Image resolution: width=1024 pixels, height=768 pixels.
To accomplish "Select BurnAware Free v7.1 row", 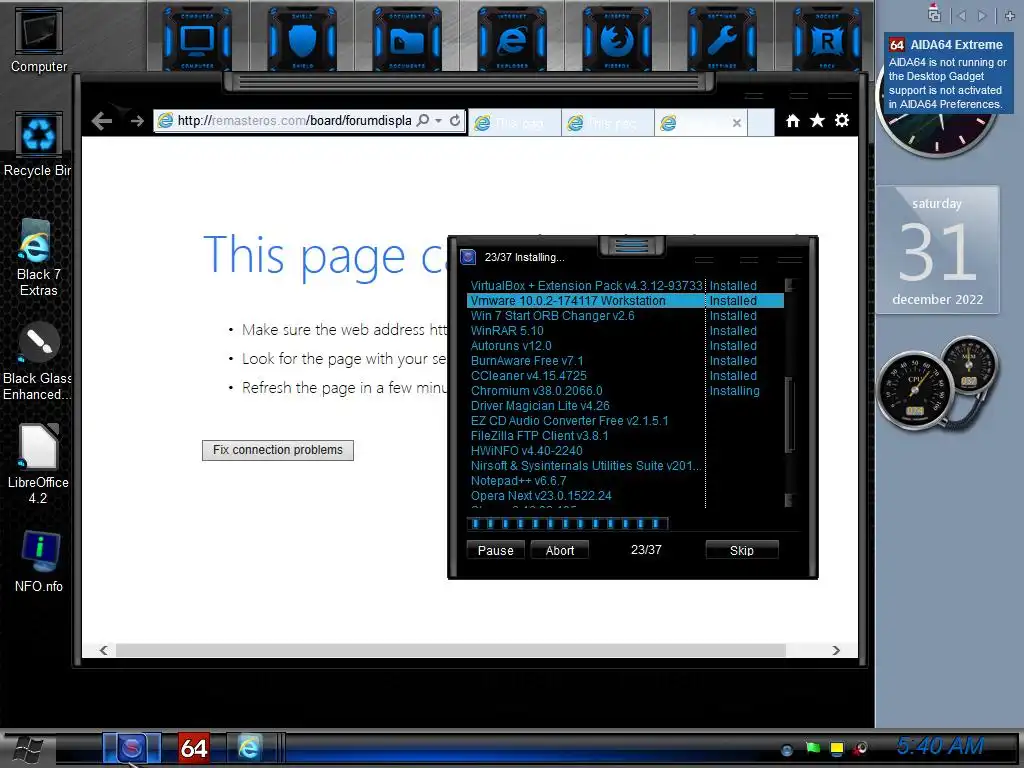I will 625,361.
